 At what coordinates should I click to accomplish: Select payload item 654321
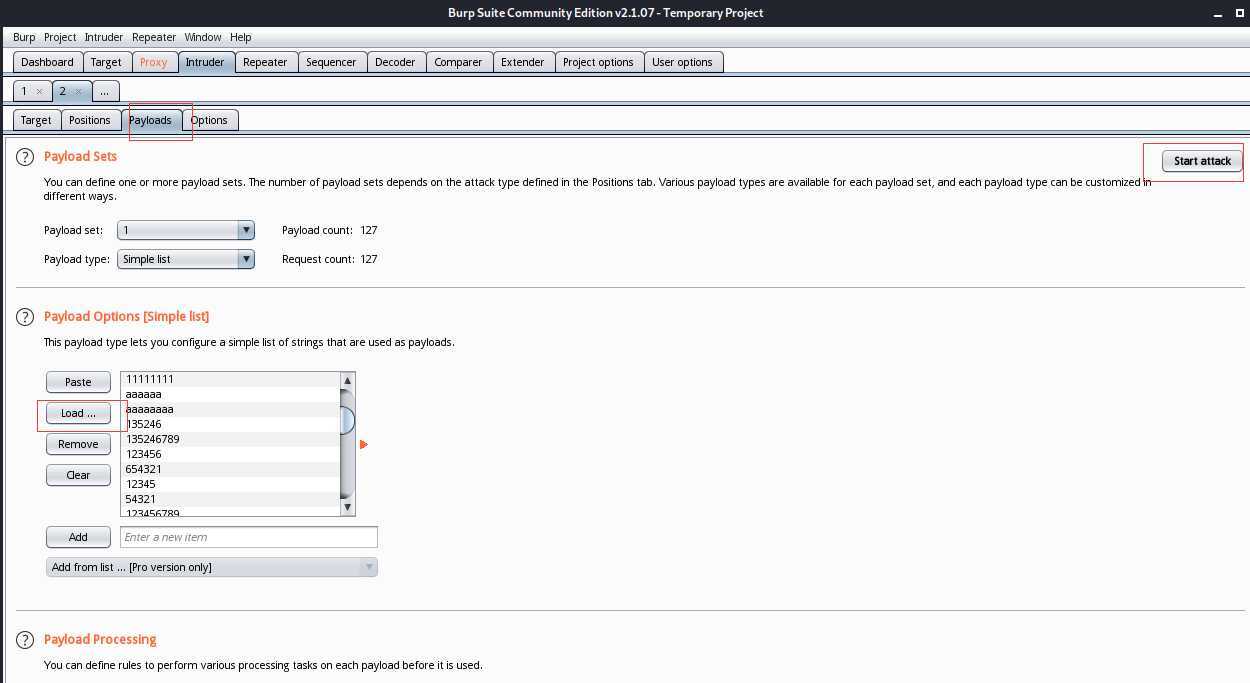pyautogui.click(x=231, y=469)
